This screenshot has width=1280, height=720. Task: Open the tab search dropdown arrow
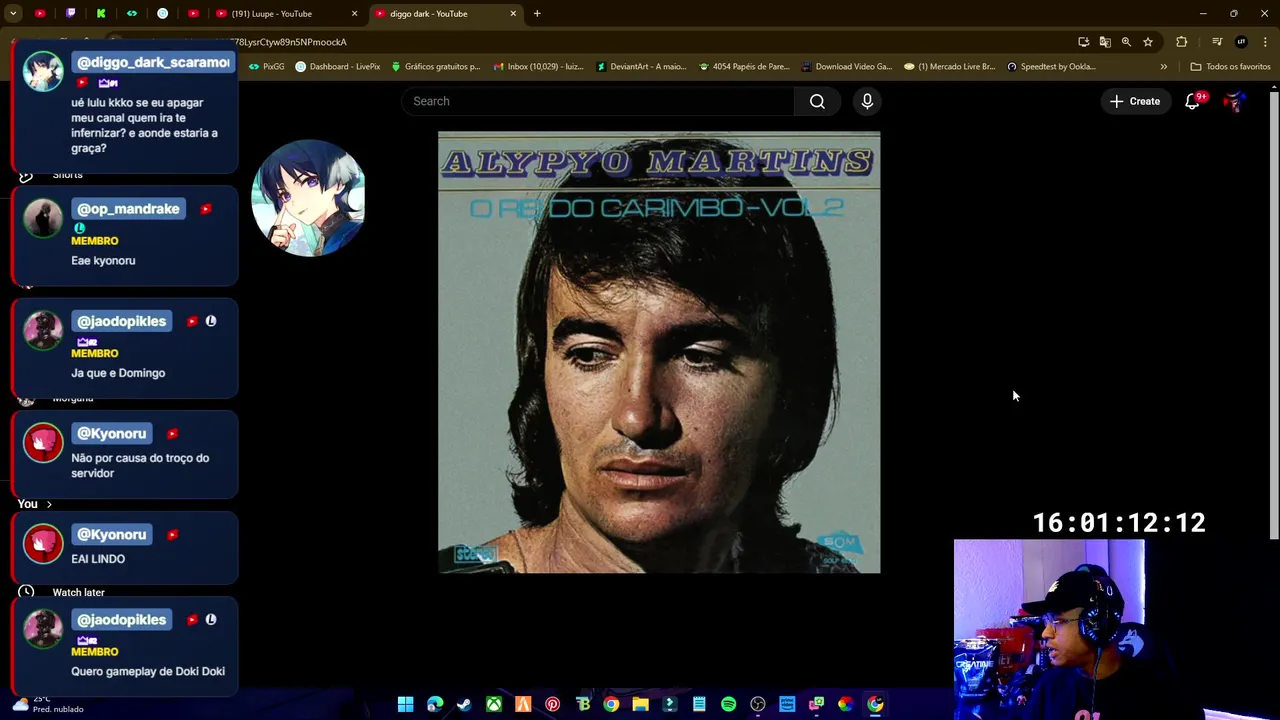13,14
